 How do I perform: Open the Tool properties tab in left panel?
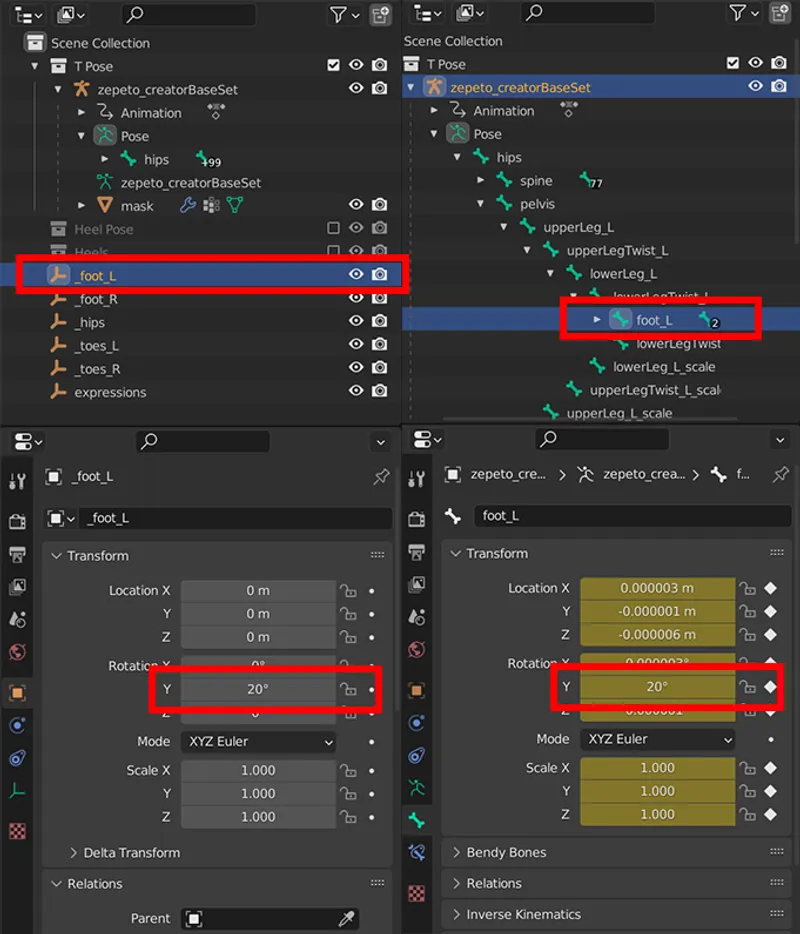[x=17, y=481]
